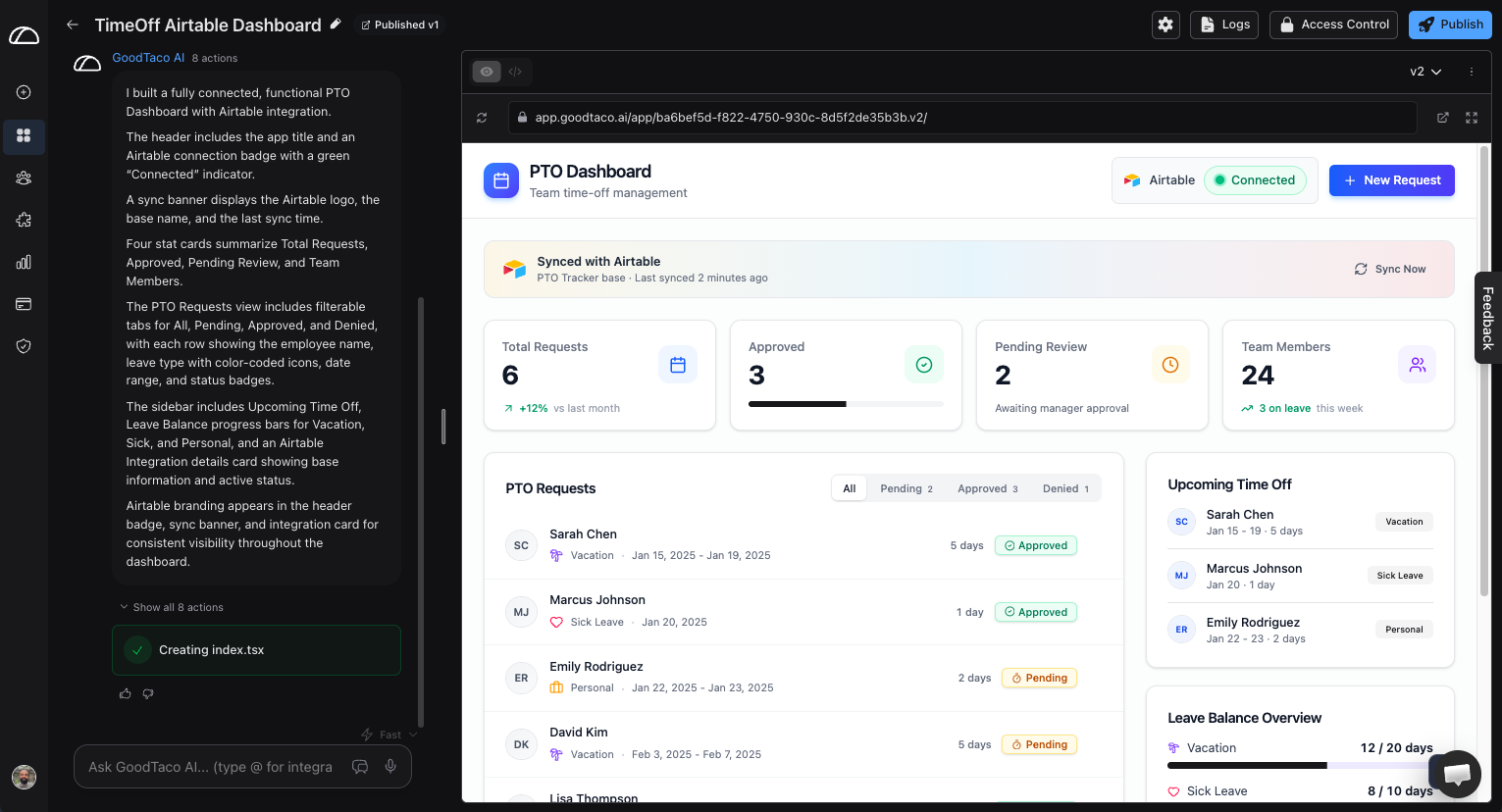Filter requests by the Denied tab

(1065, 488)
